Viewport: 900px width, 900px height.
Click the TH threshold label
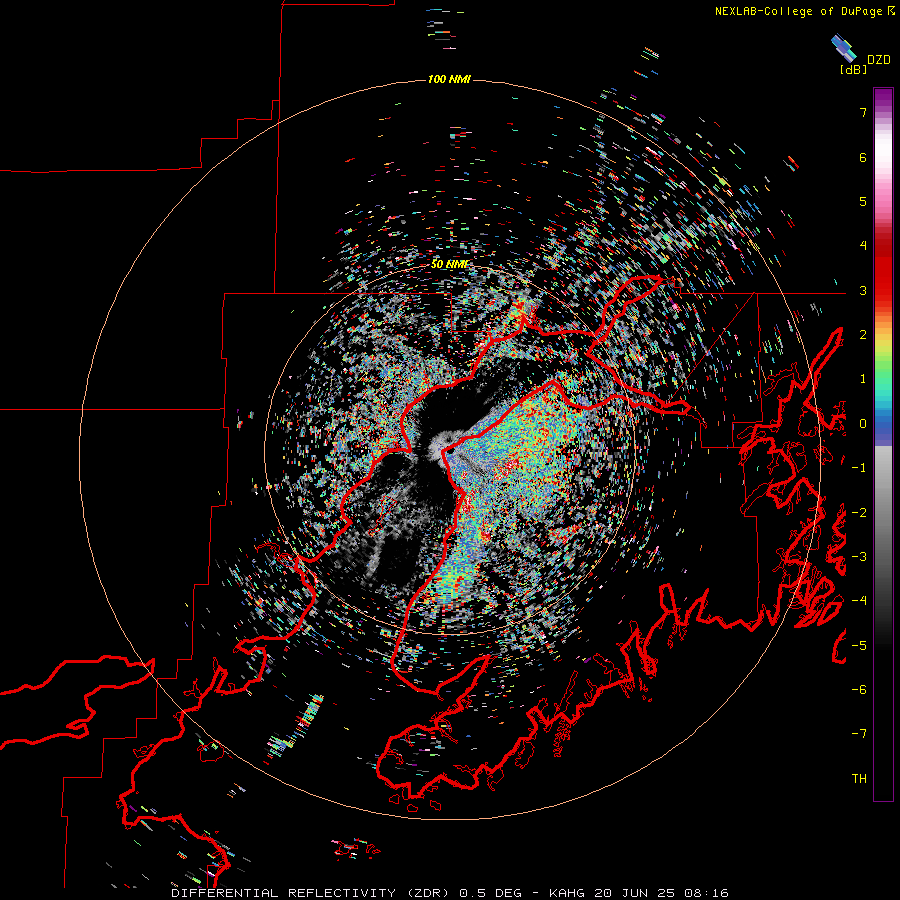tap(859, 779)
